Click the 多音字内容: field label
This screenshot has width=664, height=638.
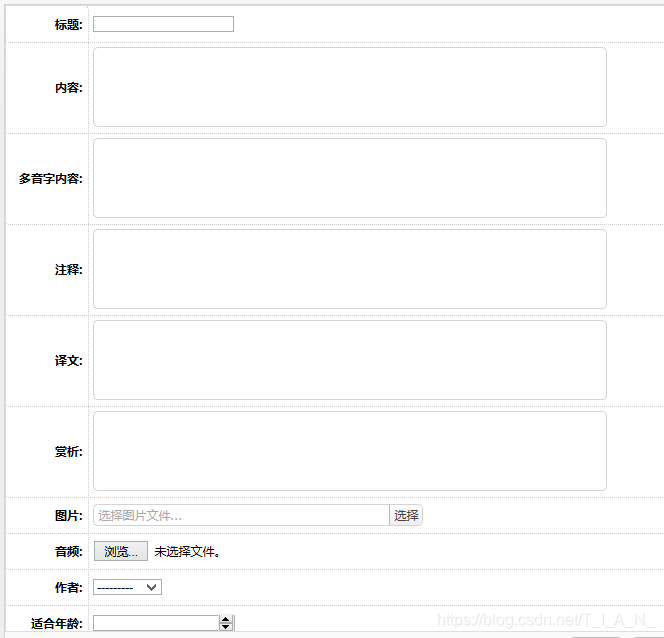click(51, 179)
